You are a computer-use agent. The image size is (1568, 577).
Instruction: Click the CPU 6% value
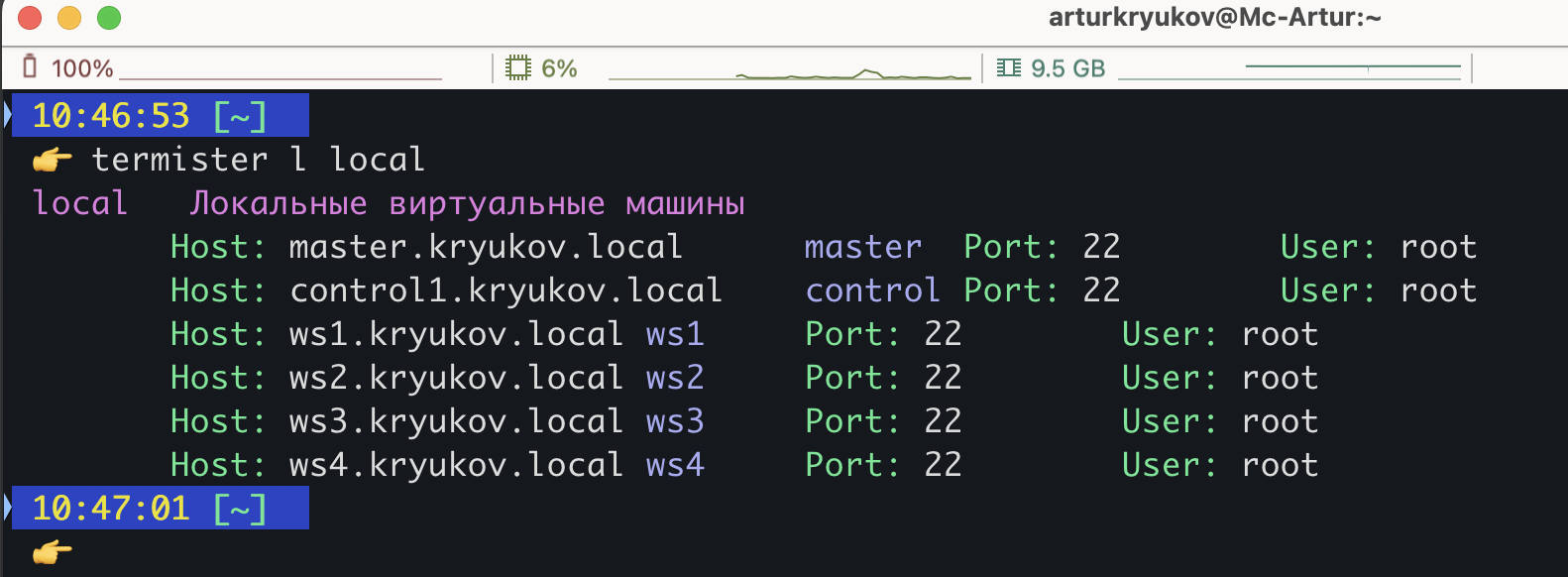pos(559,68)
